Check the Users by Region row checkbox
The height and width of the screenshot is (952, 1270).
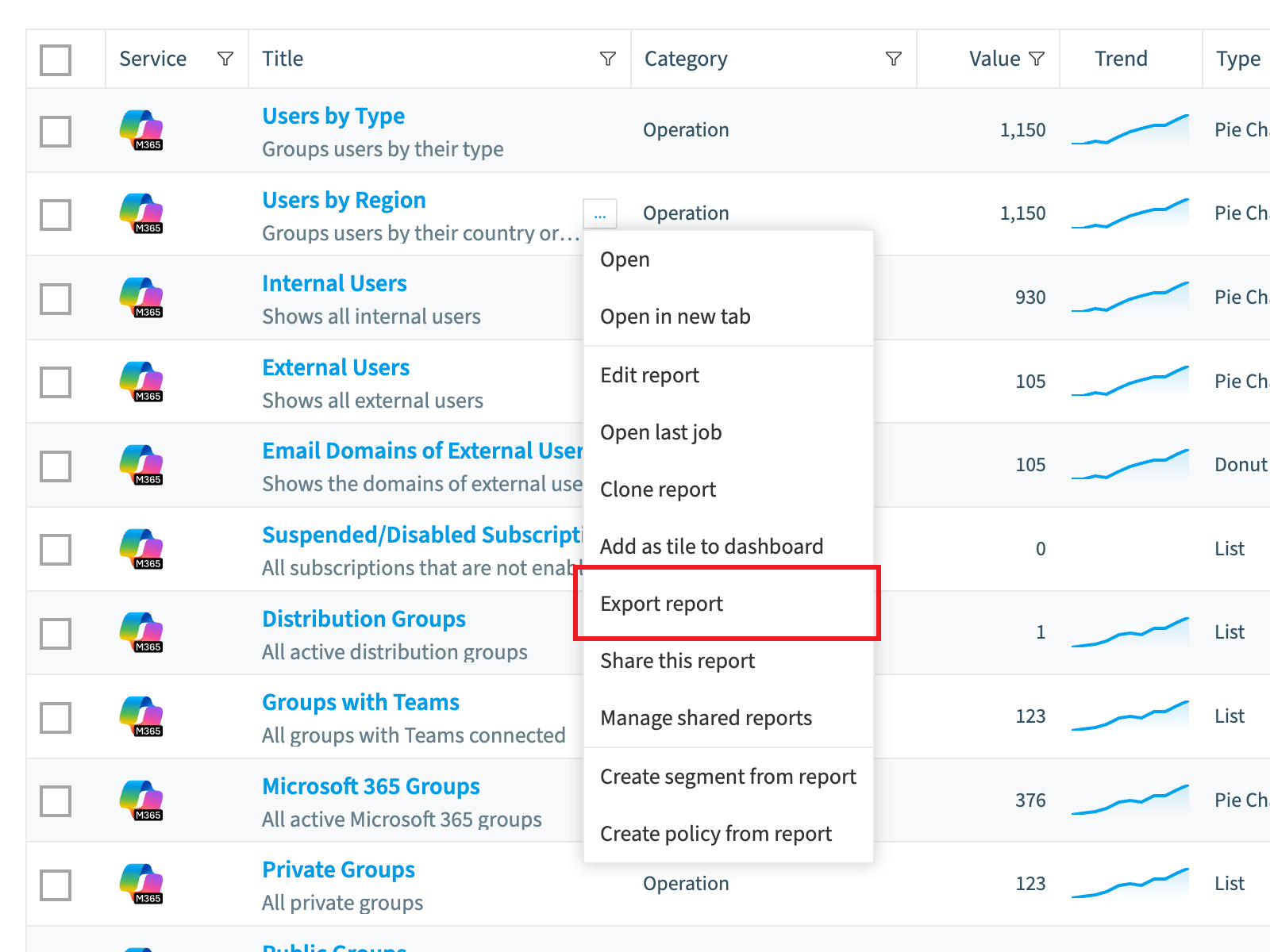click(x=56, y=214)
